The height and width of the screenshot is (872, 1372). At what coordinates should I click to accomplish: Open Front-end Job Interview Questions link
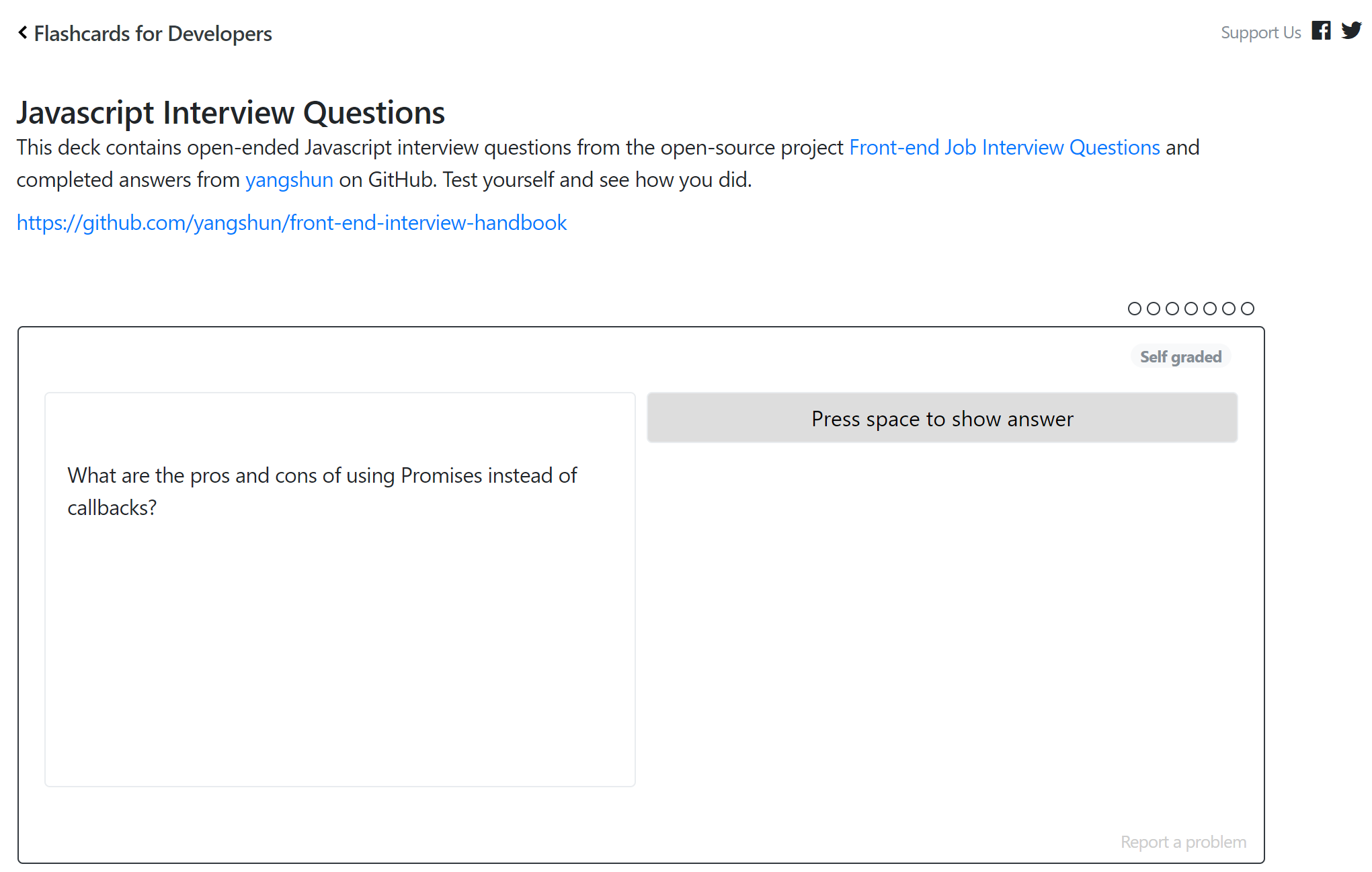point(1004,147)
